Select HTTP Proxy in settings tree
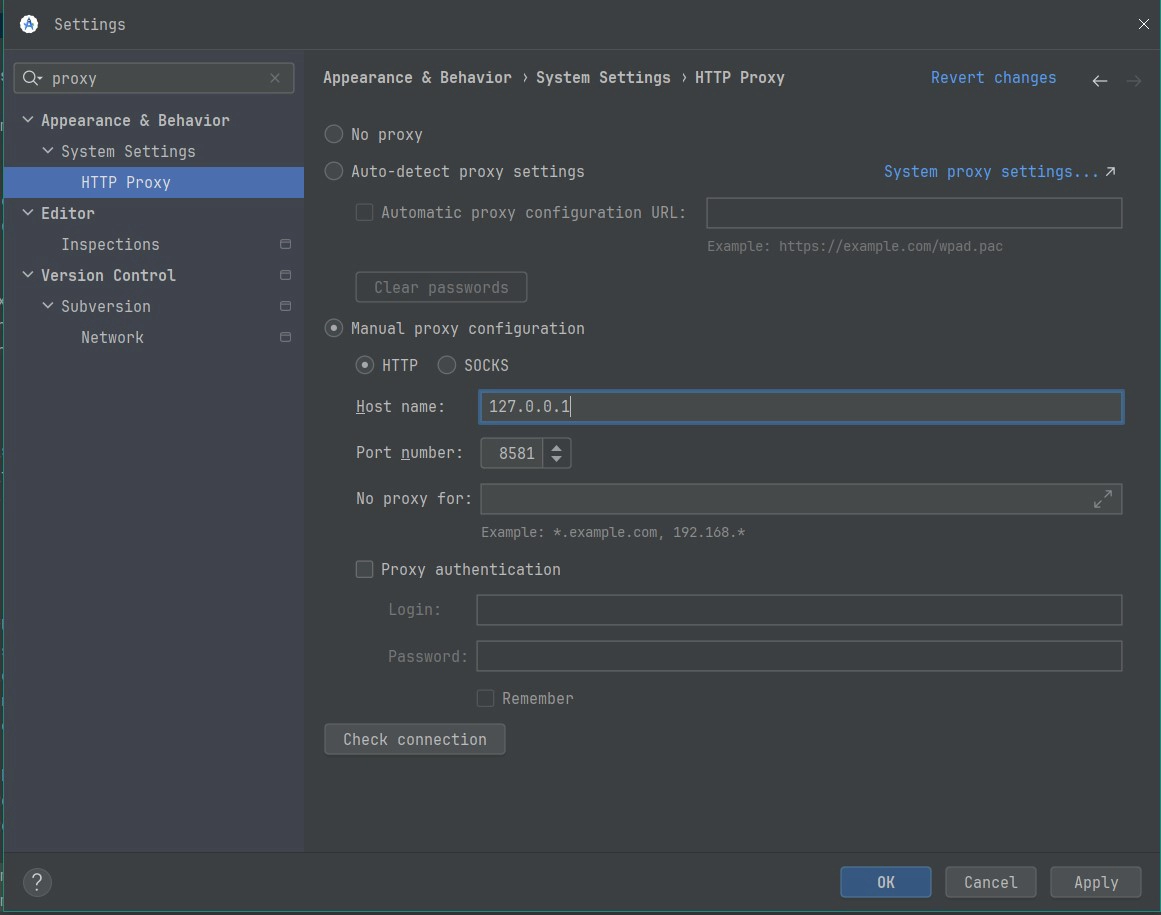The image size is (1161, 915). (x=153, y=182)
